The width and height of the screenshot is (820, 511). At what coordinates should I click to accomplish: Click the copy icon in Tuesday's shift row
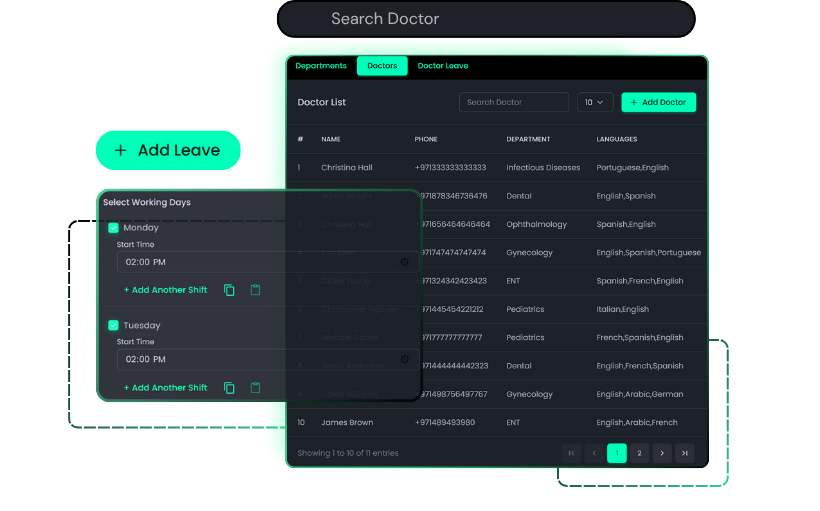[x=229, y=388]
